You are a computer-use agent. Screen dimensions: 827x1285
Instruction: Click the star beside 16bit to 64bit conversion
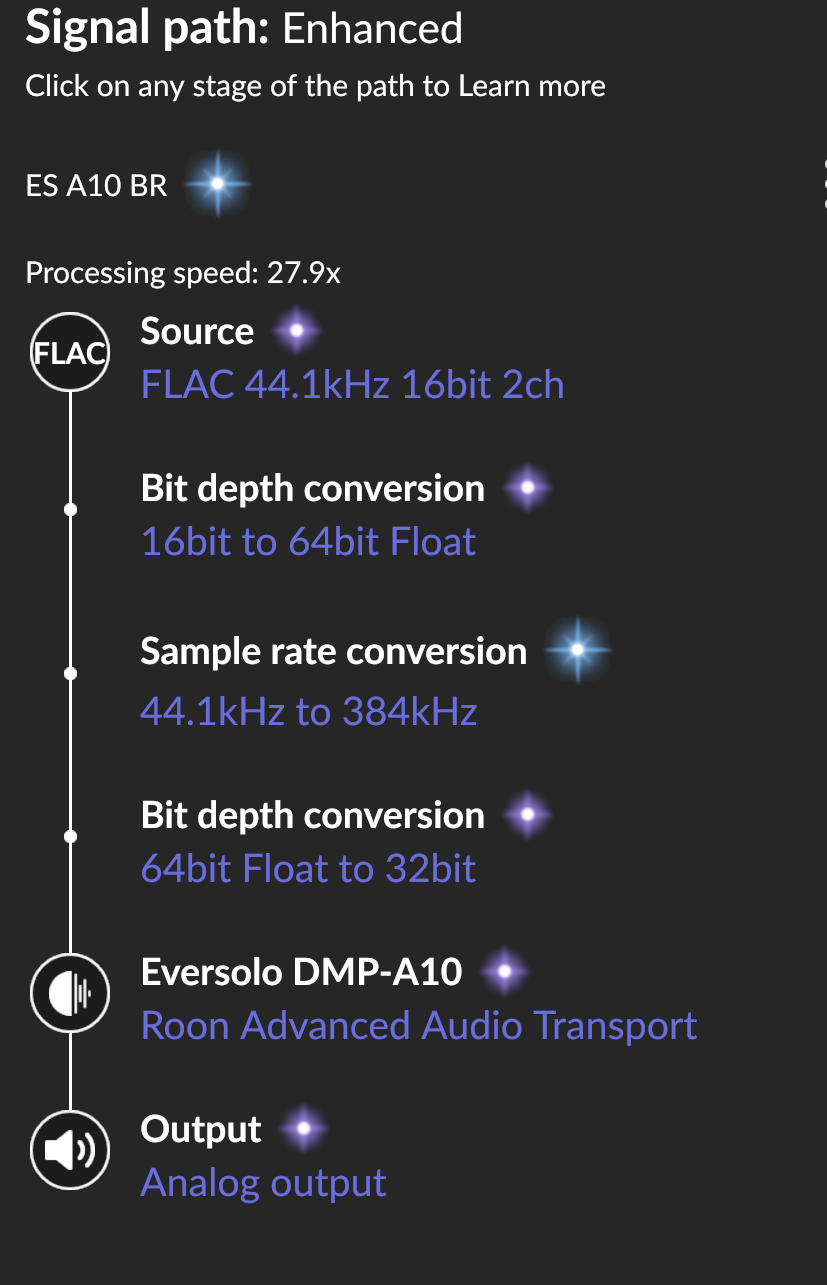(x=528, y=489)
